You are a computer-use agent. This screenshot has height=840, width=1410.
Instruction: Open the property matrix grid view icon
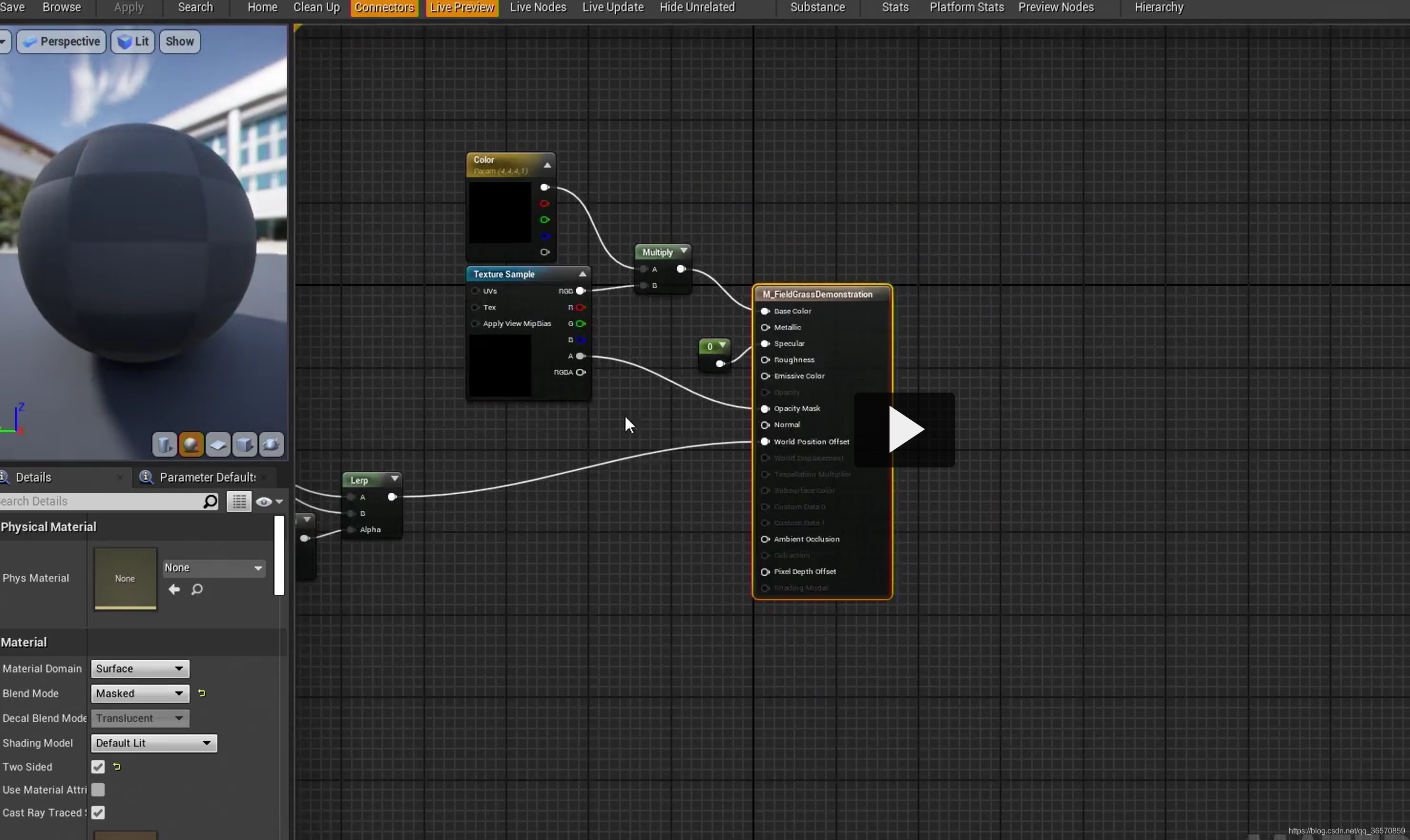(x=239, y=501)
